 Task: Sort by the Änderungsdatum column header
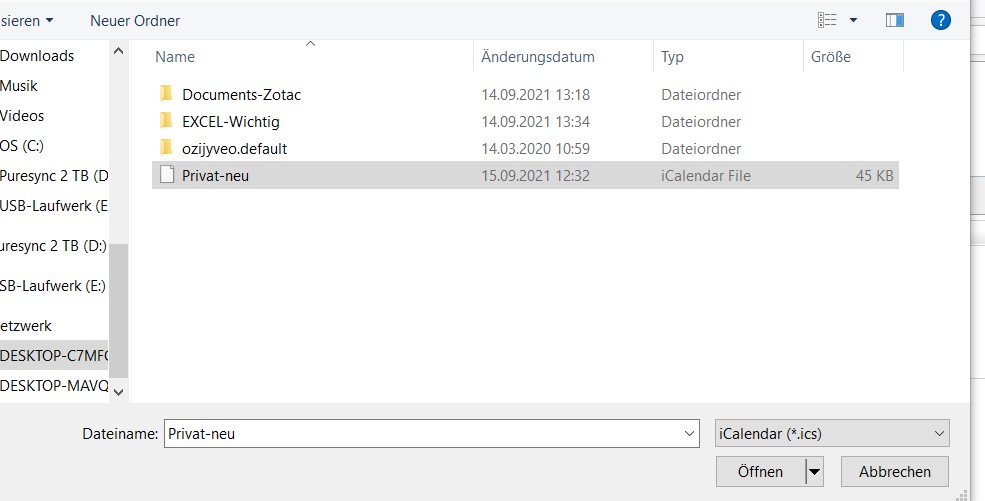click(538, 57)
